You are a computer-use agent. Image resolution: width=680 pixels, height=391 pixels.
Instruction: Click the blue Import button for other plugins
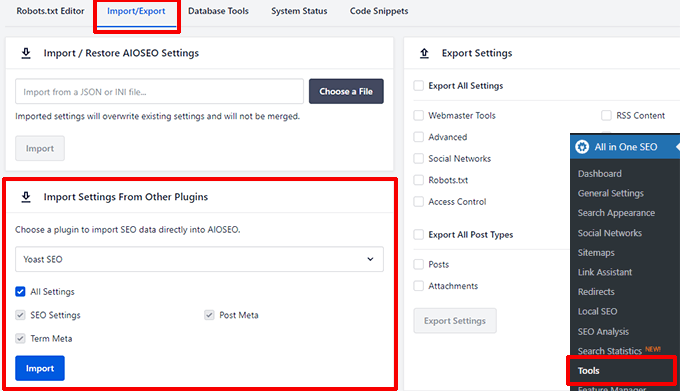point(40,368)
